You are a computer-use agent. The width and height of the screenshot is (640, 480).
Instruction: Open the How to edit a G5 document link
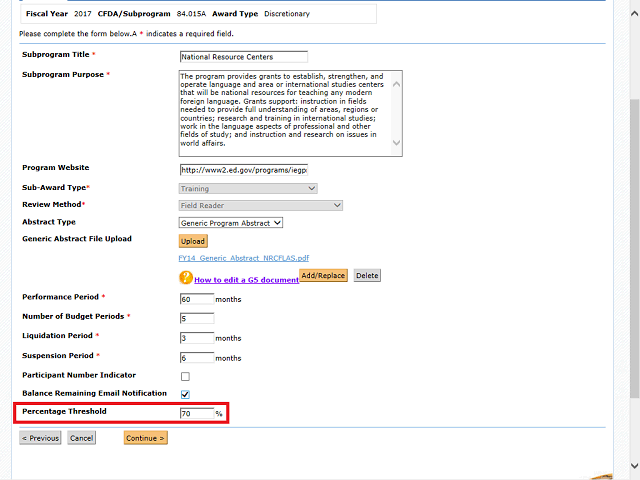click(x=246, y=280)
